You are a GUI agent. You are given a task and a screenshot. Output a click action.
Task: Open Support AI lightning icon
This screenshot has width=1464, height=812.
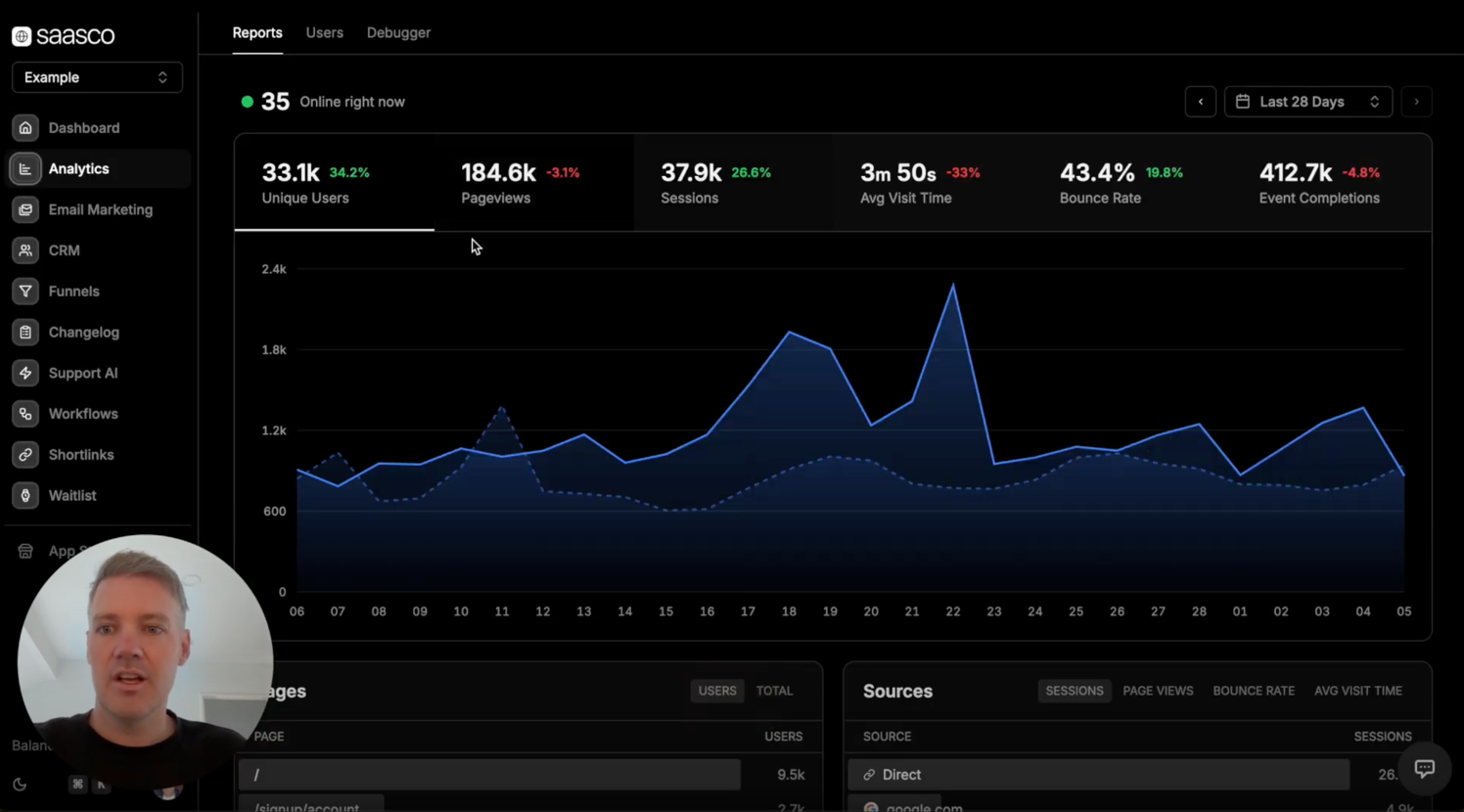click(25, 373)
